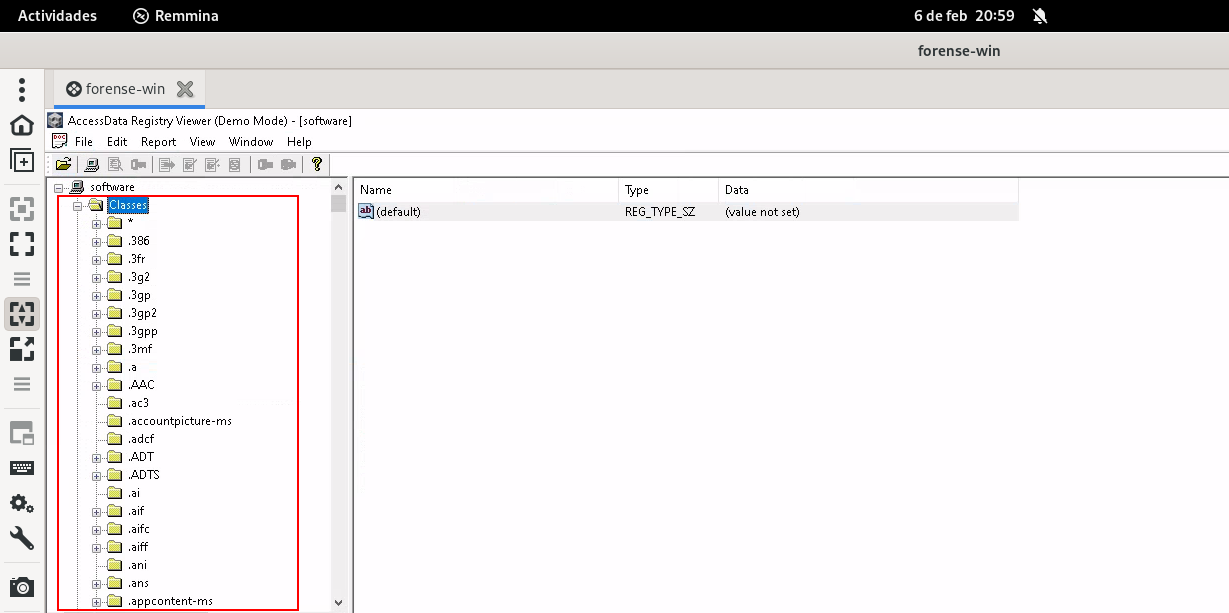Open Remmina three-dots menu in sidebar

[x=22, y=89]
